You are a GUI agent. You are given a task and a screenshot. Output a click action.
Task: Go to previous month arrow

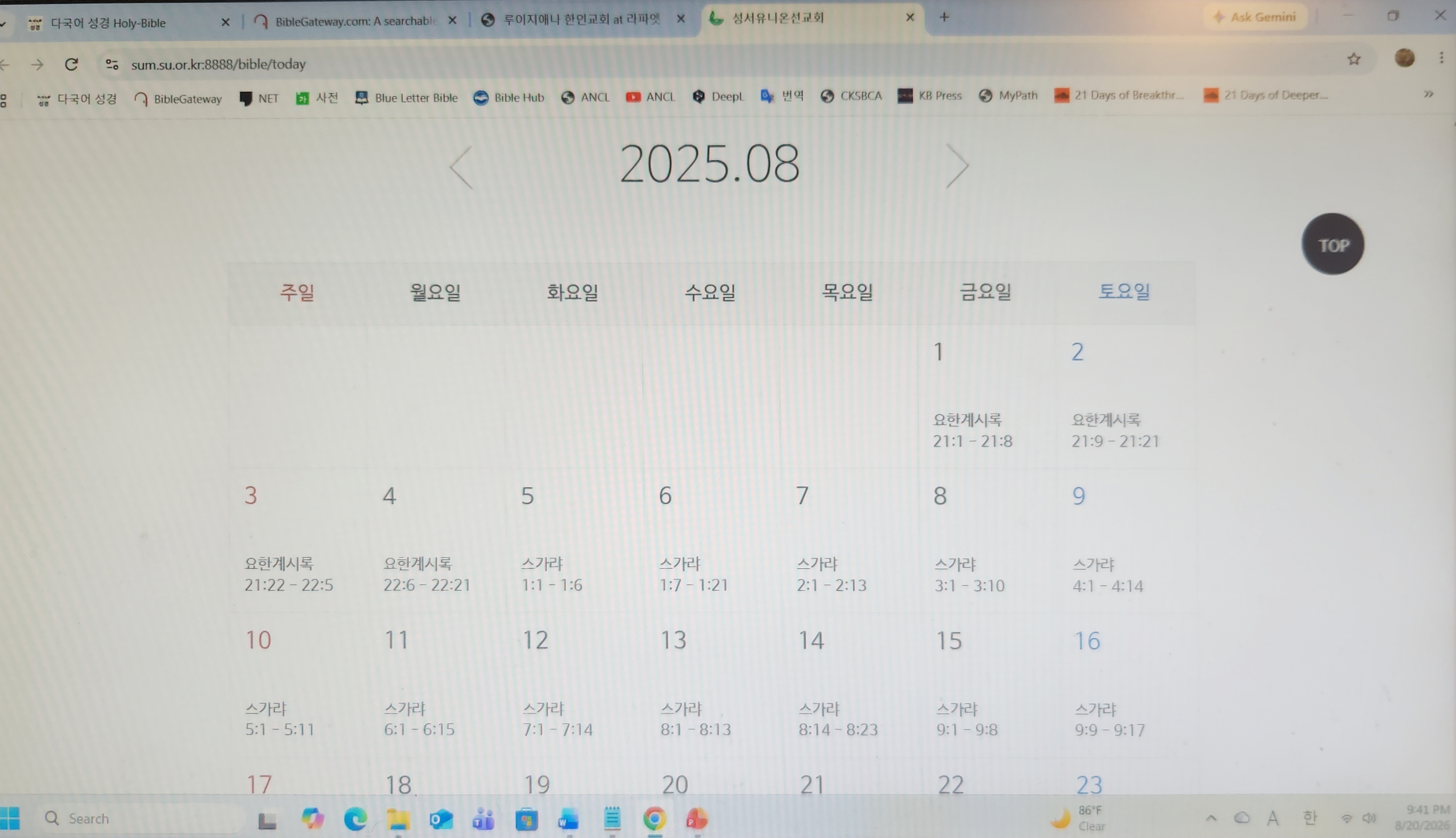tap(461, 168)
